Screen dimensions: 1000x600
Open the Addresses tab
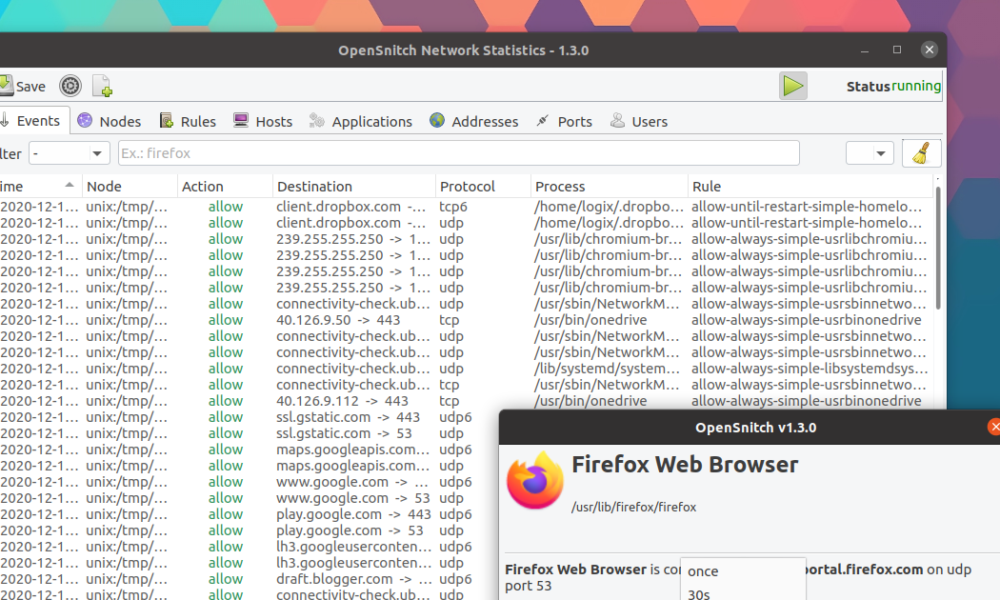(x=474, y=121)
